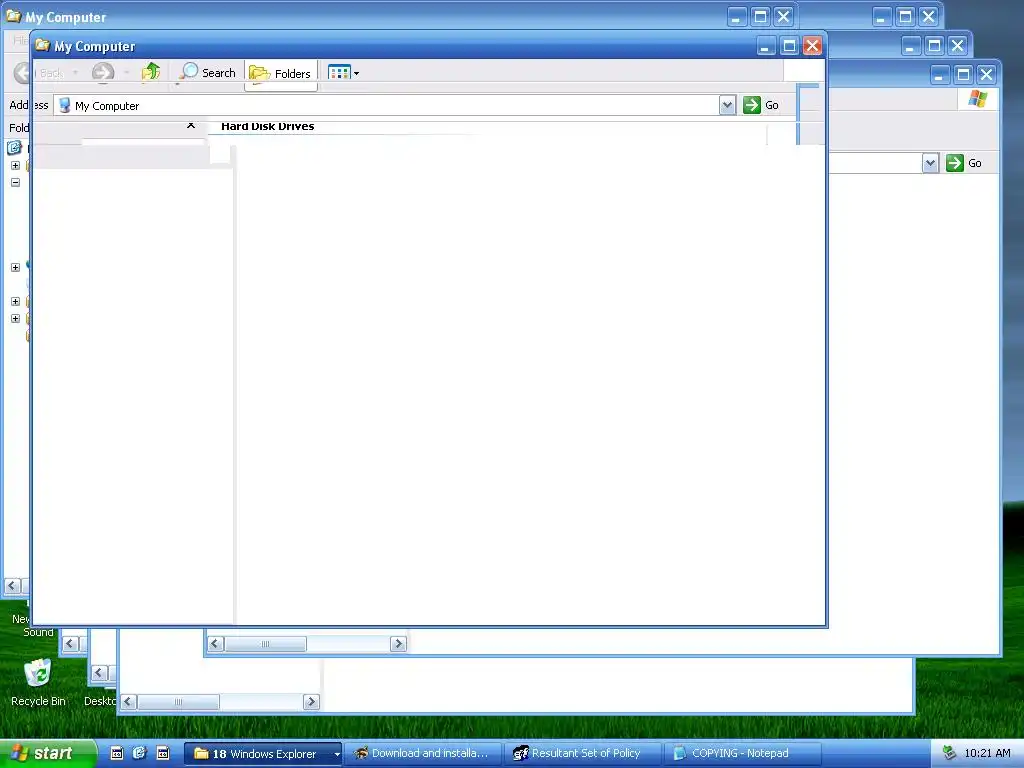The height and width of the screenshot is (768, 1024).
Task: Click the front window title bar folder icon
Action: point(42,45)
